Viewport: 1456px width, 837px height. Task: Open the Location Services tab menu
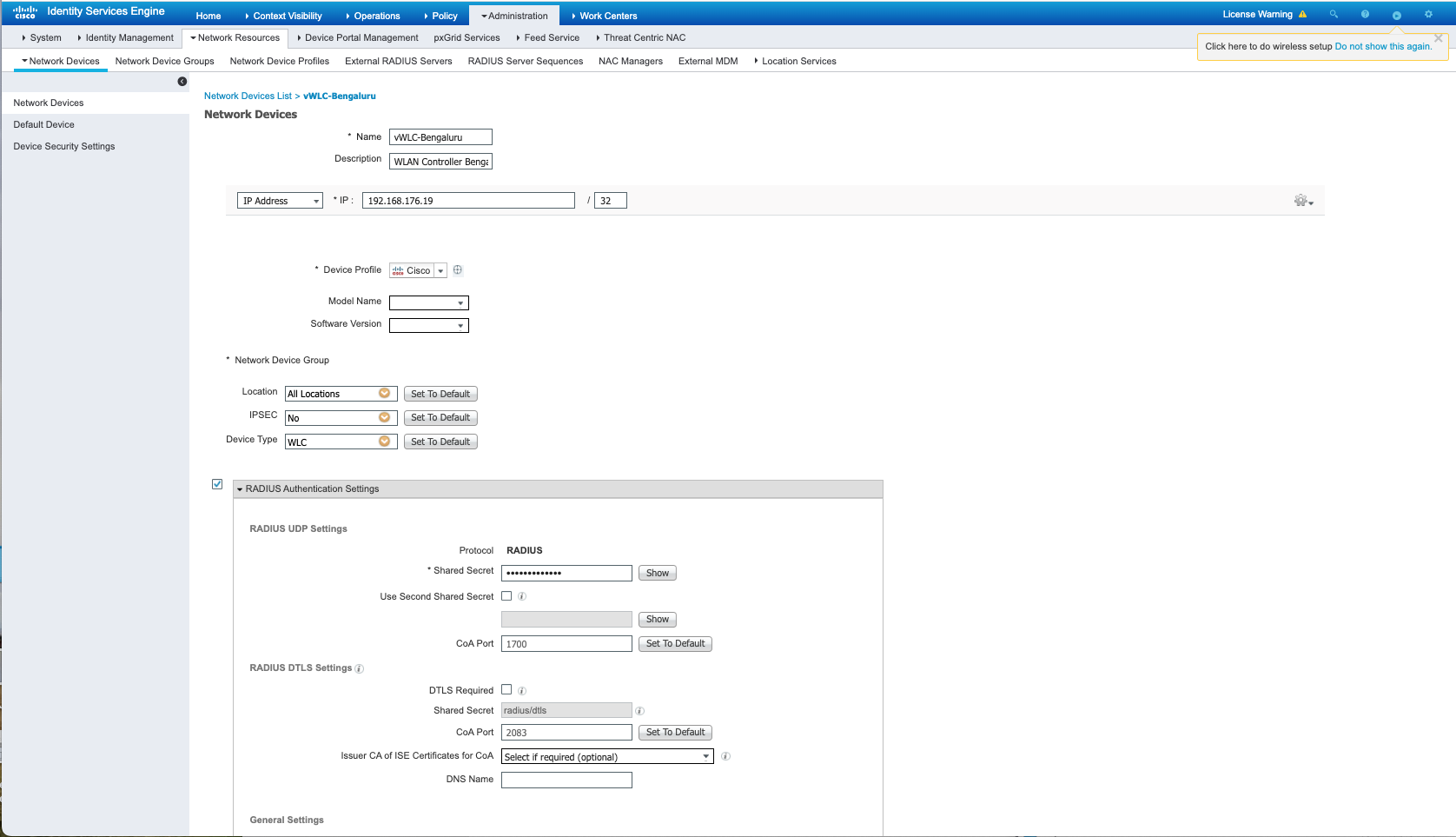795,61
